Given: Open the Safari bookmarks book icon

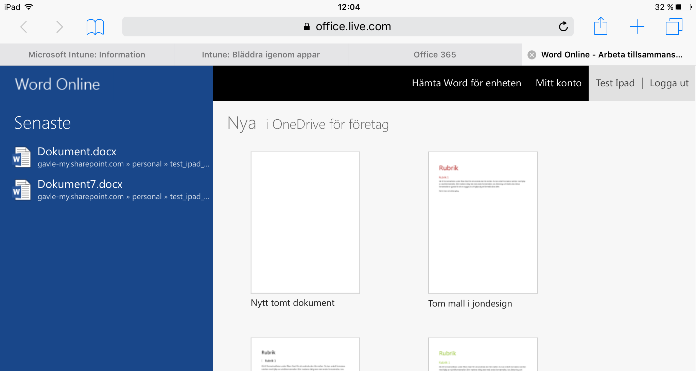Looking at the screenshot, I should [x=95, y=27].
